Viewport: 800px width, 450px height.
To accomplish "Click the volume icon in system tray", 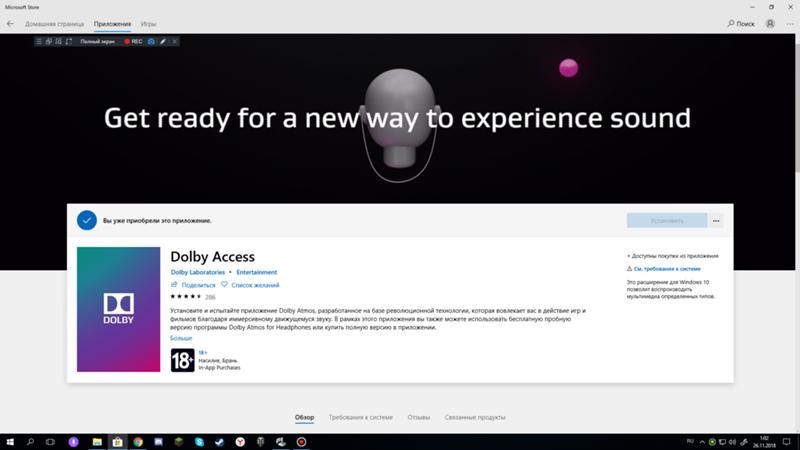I will click(733, 442).
